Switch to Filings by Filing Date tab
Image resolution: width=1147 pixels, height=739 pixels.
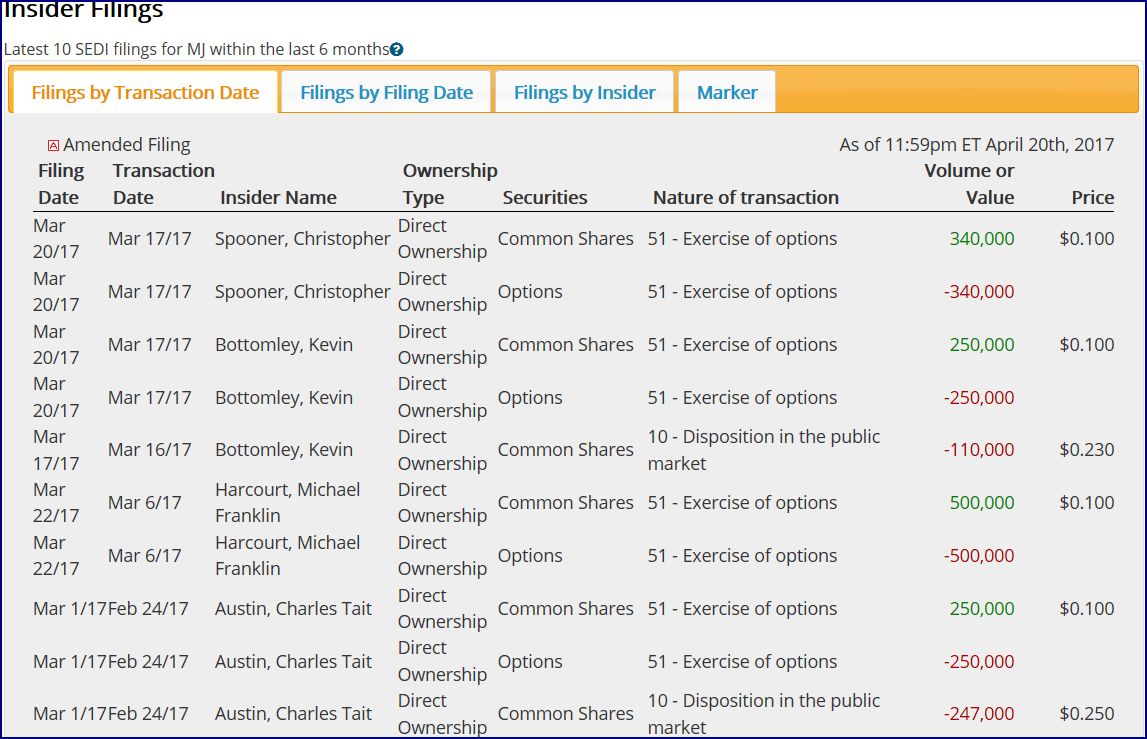pos(386,93)
